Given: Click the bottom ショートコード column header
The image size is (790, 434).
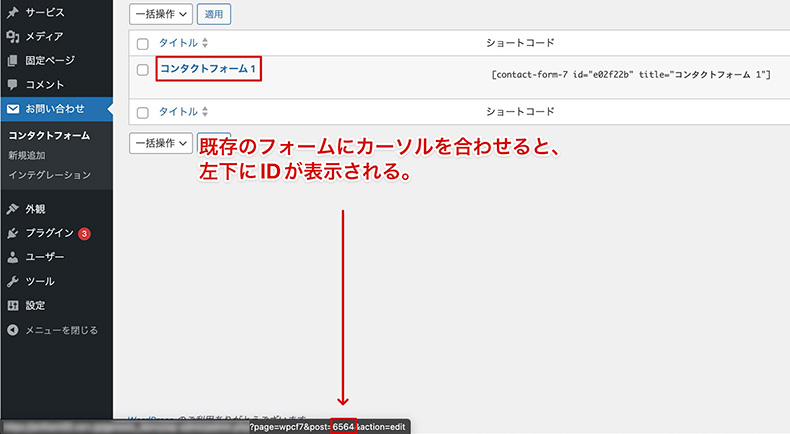Looking at the screenshot, I should tap(520, 111).
